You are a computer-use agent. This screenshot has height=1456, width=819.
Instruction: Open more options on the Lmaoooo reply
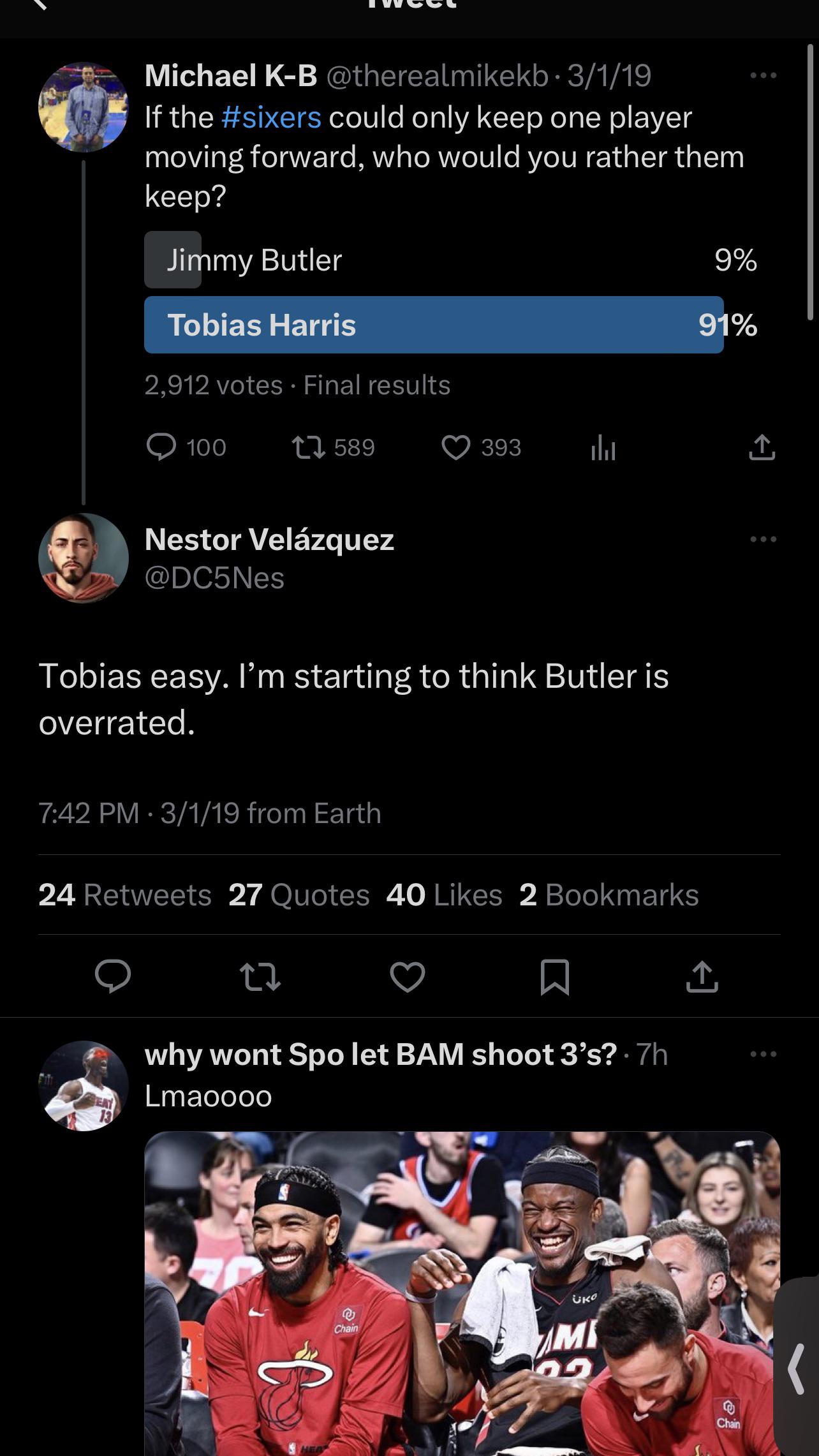[764, 1054]
